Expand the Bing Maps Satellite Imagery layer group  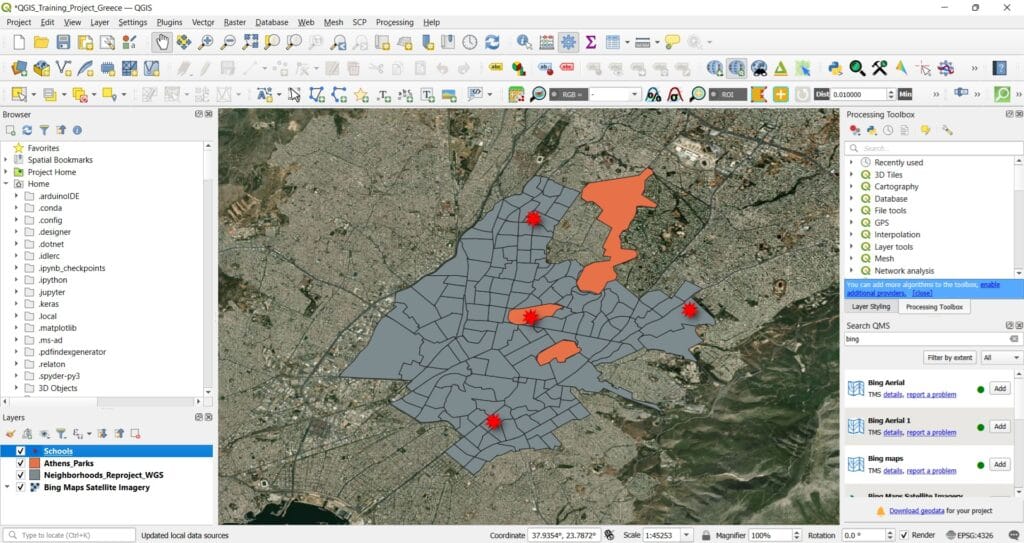tap(7, 487)
